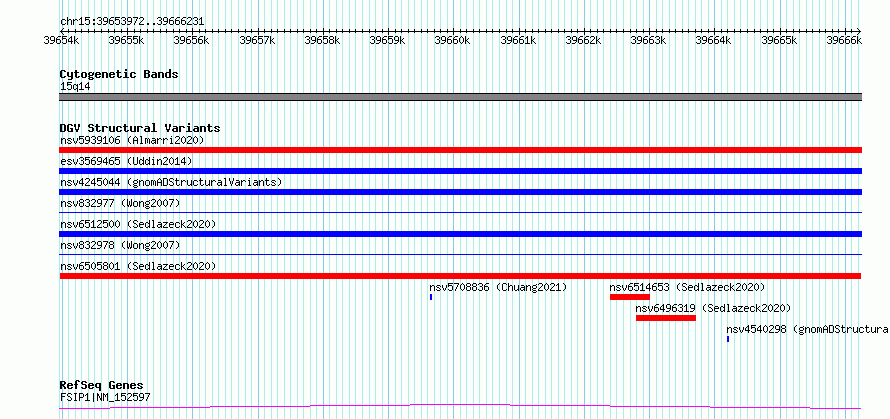This screenshot has width=890, height=419.
Task: Click the 15q14 band label
Action: point(75,87)
